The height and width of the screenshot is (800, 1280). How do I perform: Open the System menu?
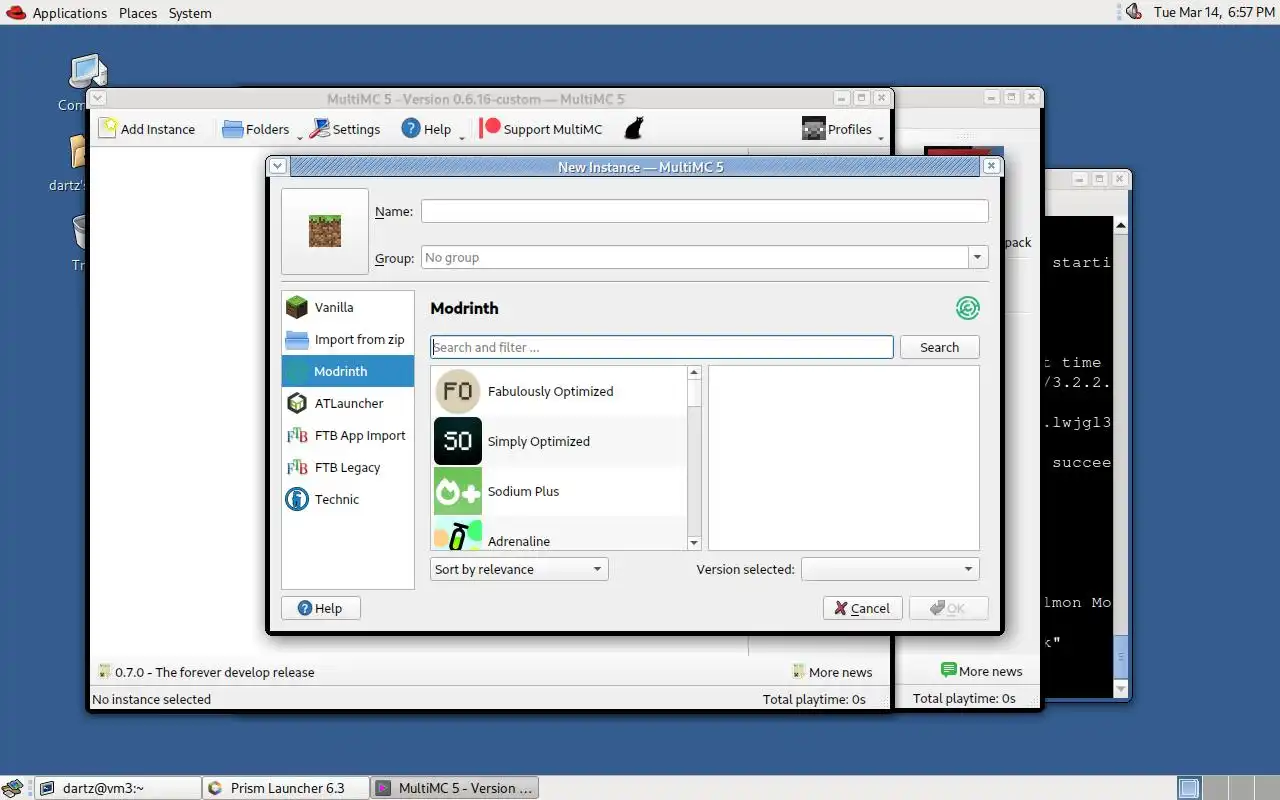pyautogui.click(x=190, y=13)
